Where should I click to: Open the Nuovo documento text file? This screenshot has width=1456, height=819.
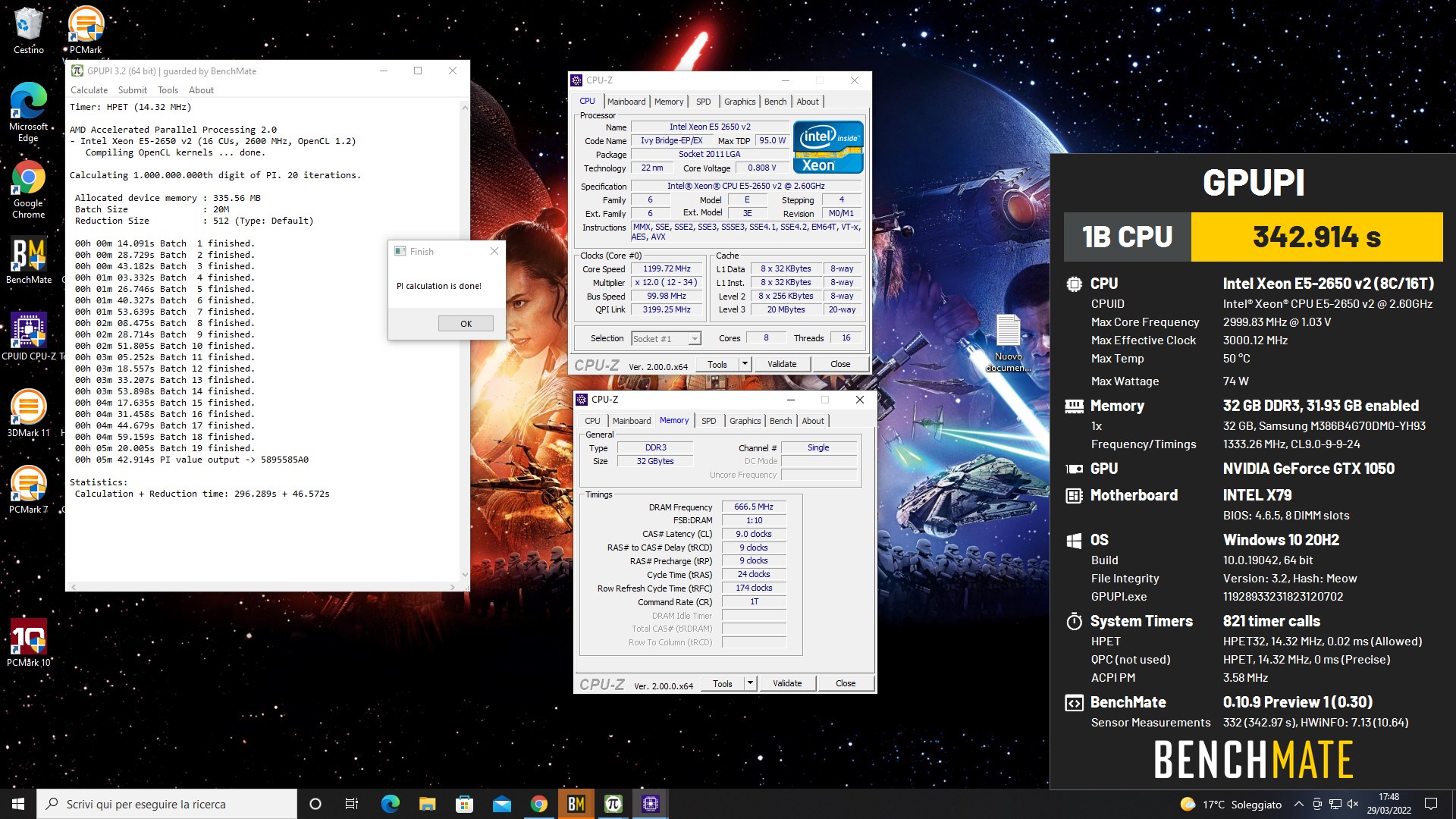1008,343
